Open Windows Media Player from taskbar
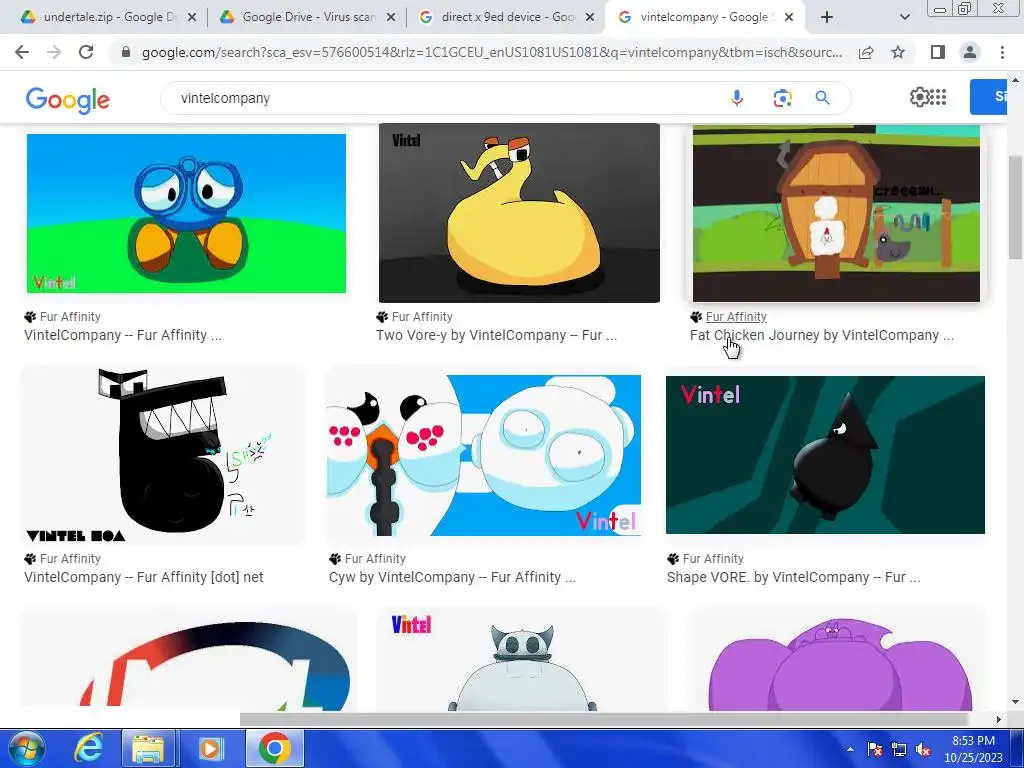Image resolution: width=1024 pixels, height=768 pixels. pos(210,748)
